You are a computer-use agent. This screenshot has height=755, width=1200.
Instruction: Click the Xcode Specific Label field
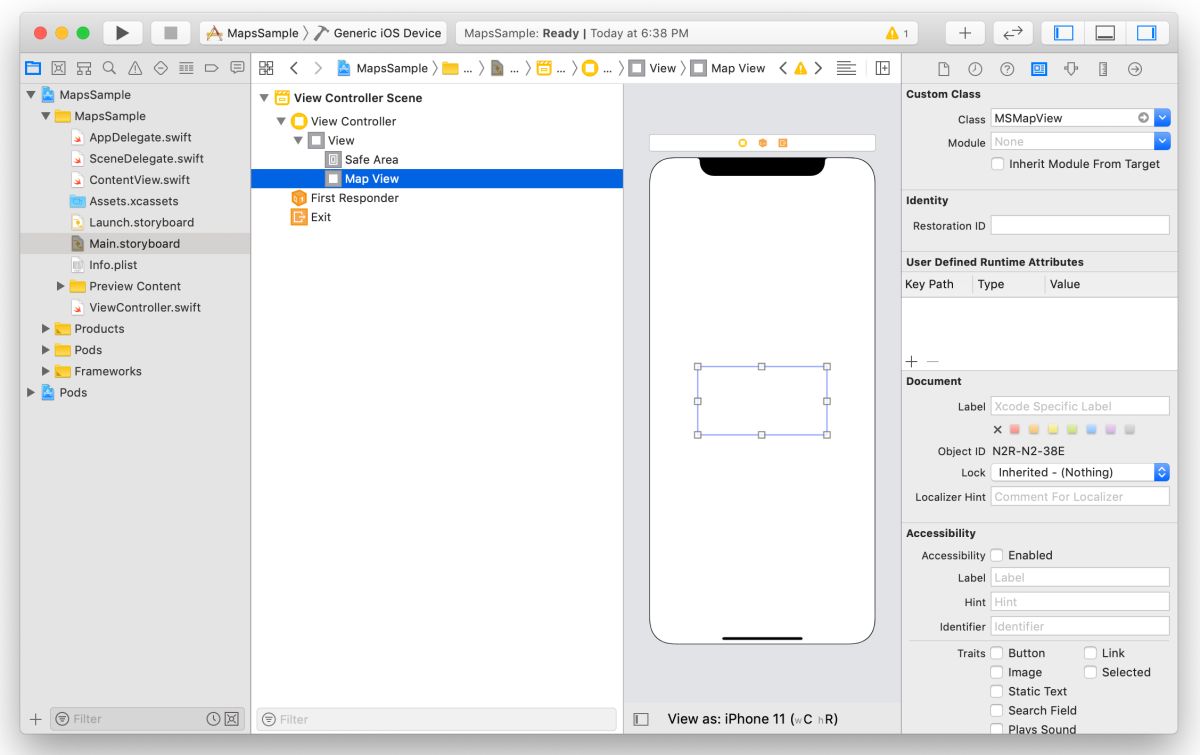(1080, 406)
